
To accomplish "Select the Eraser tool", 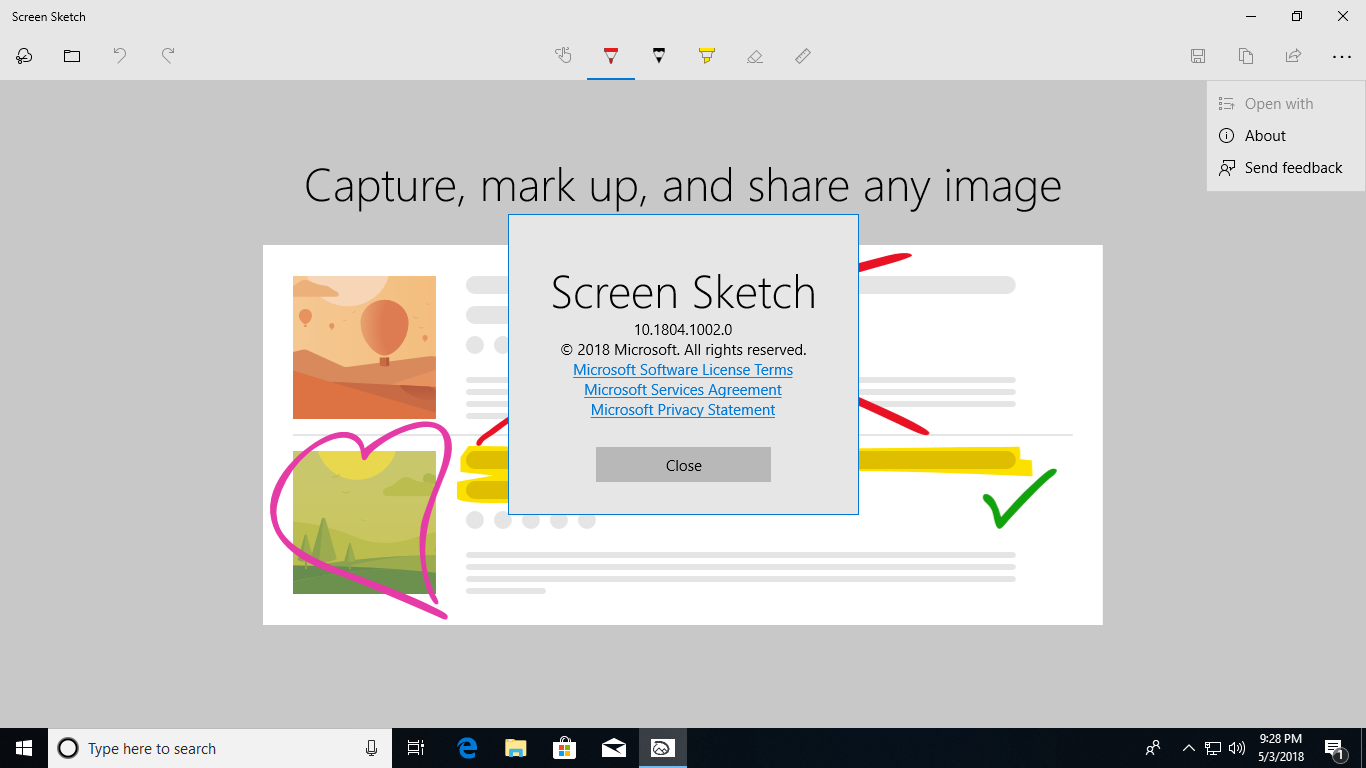I will pyautogui.click(x=755, y=56).
